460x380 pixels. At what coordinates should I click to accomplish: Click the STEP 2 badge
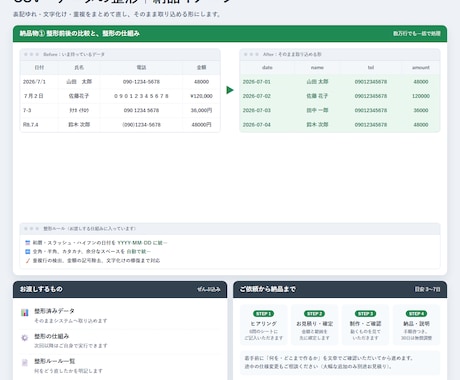314,314
